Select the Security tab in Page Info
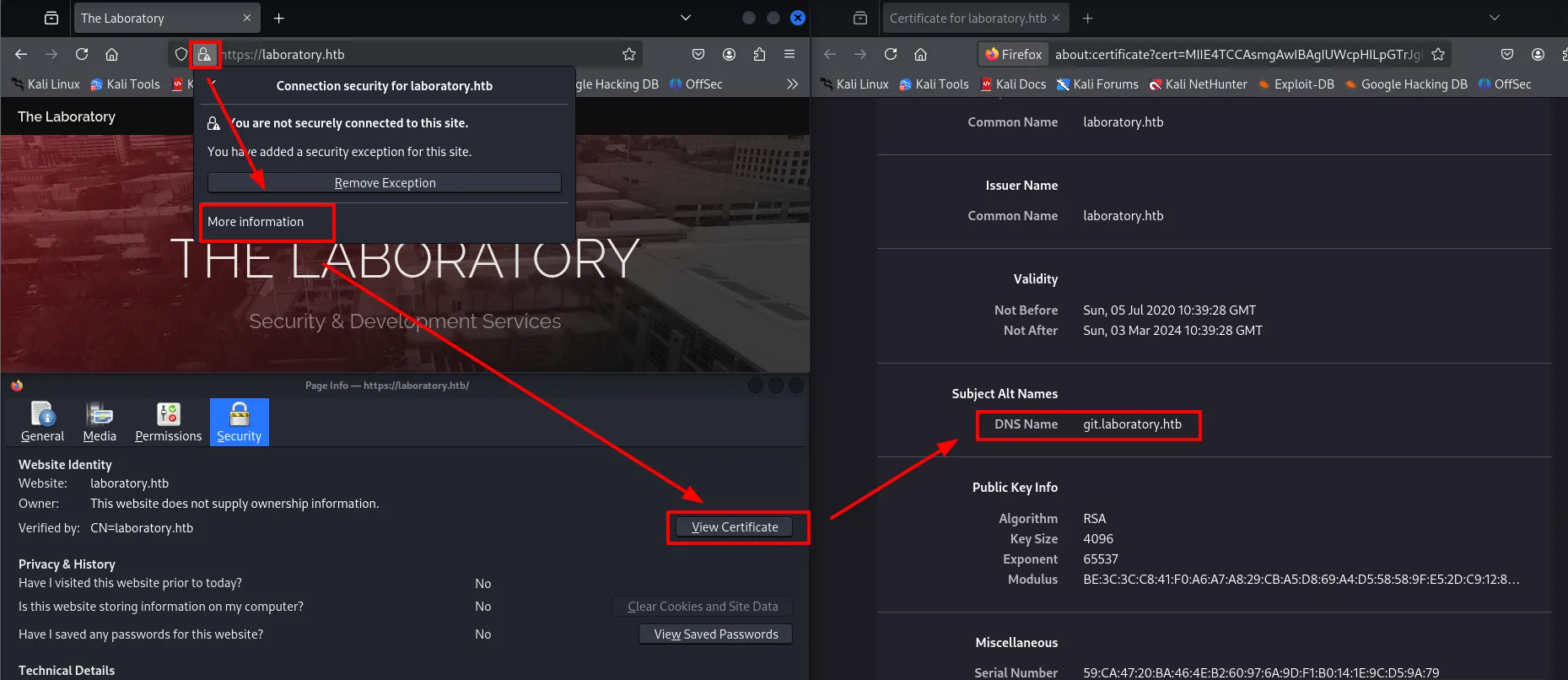Viewport: 1568px width, 680px height. [x=240, y=422]
